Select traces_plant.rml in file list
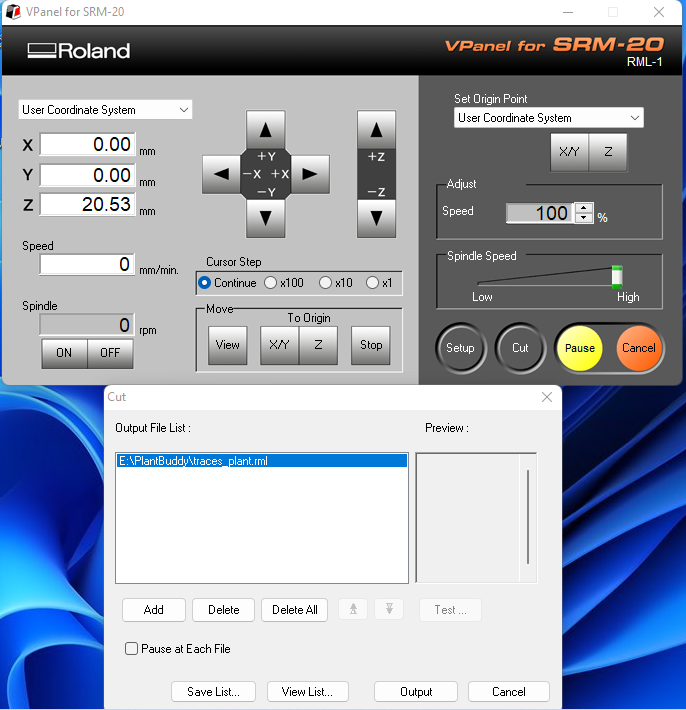Image resolution: width=686 pixels, height=710 pixels. [x=262, y=461]
